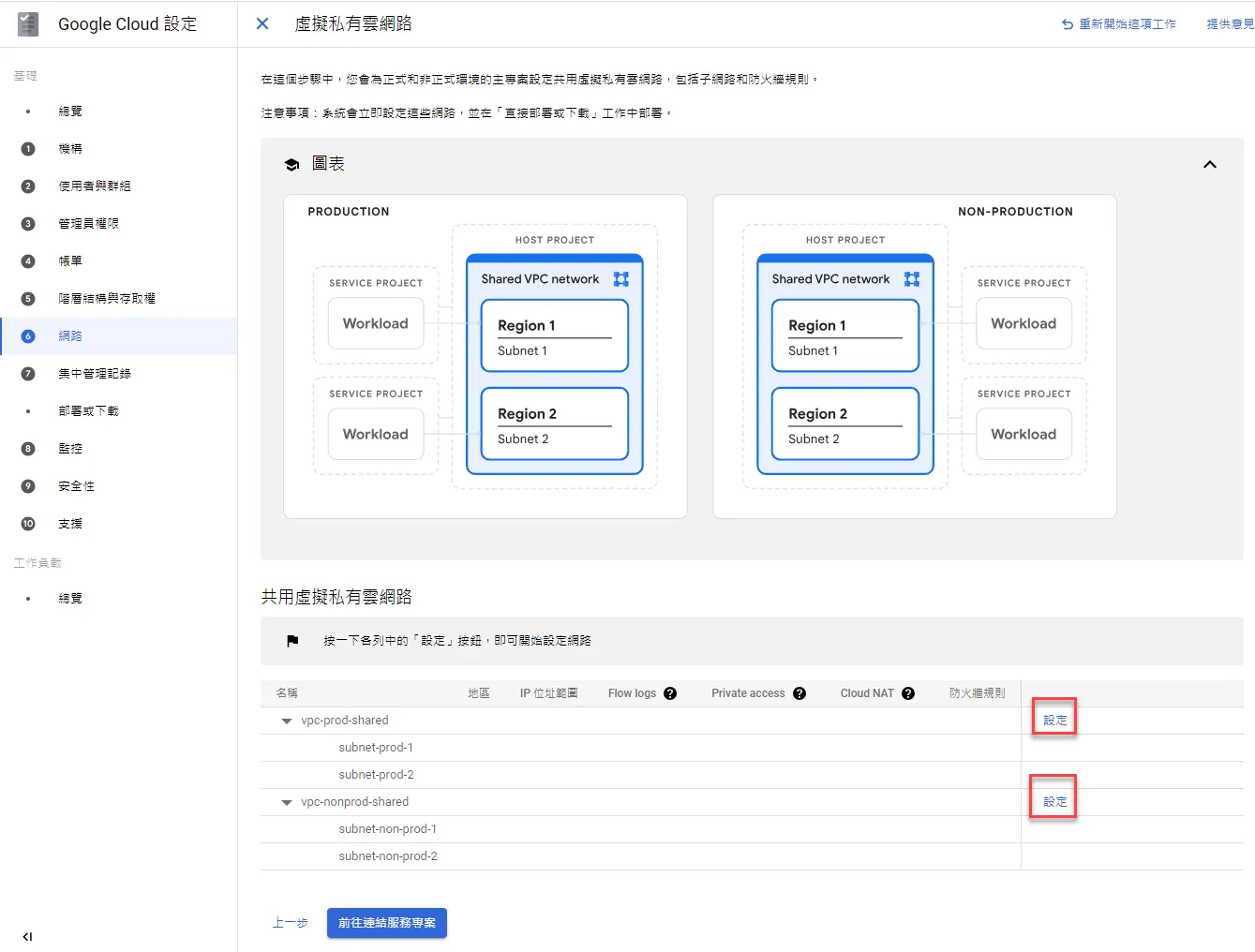Click the step 1 number badge icon
1255x952 pixels.
28,149
